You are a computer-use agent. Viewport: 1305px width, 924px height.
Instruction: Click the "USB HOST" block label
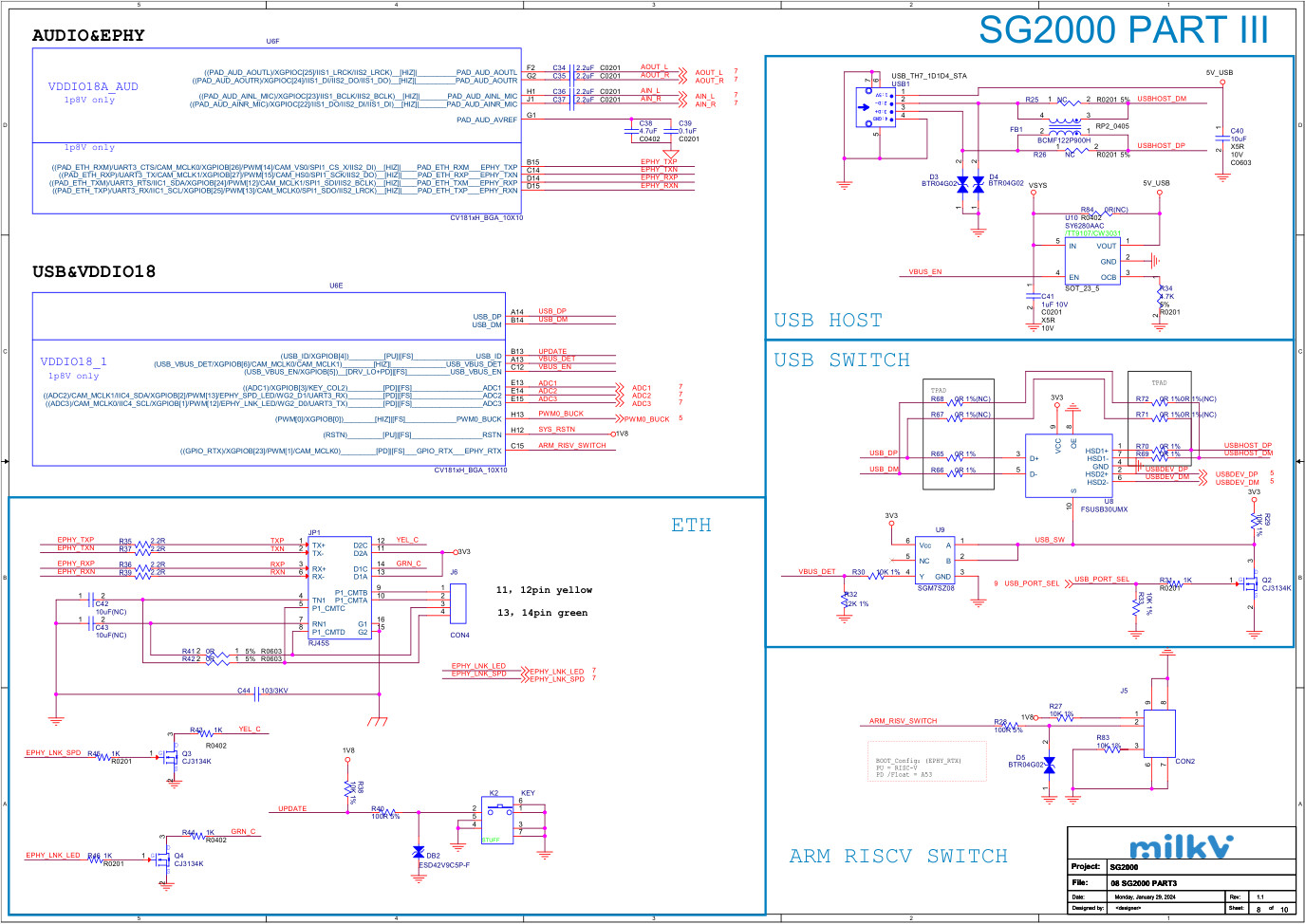828,321
